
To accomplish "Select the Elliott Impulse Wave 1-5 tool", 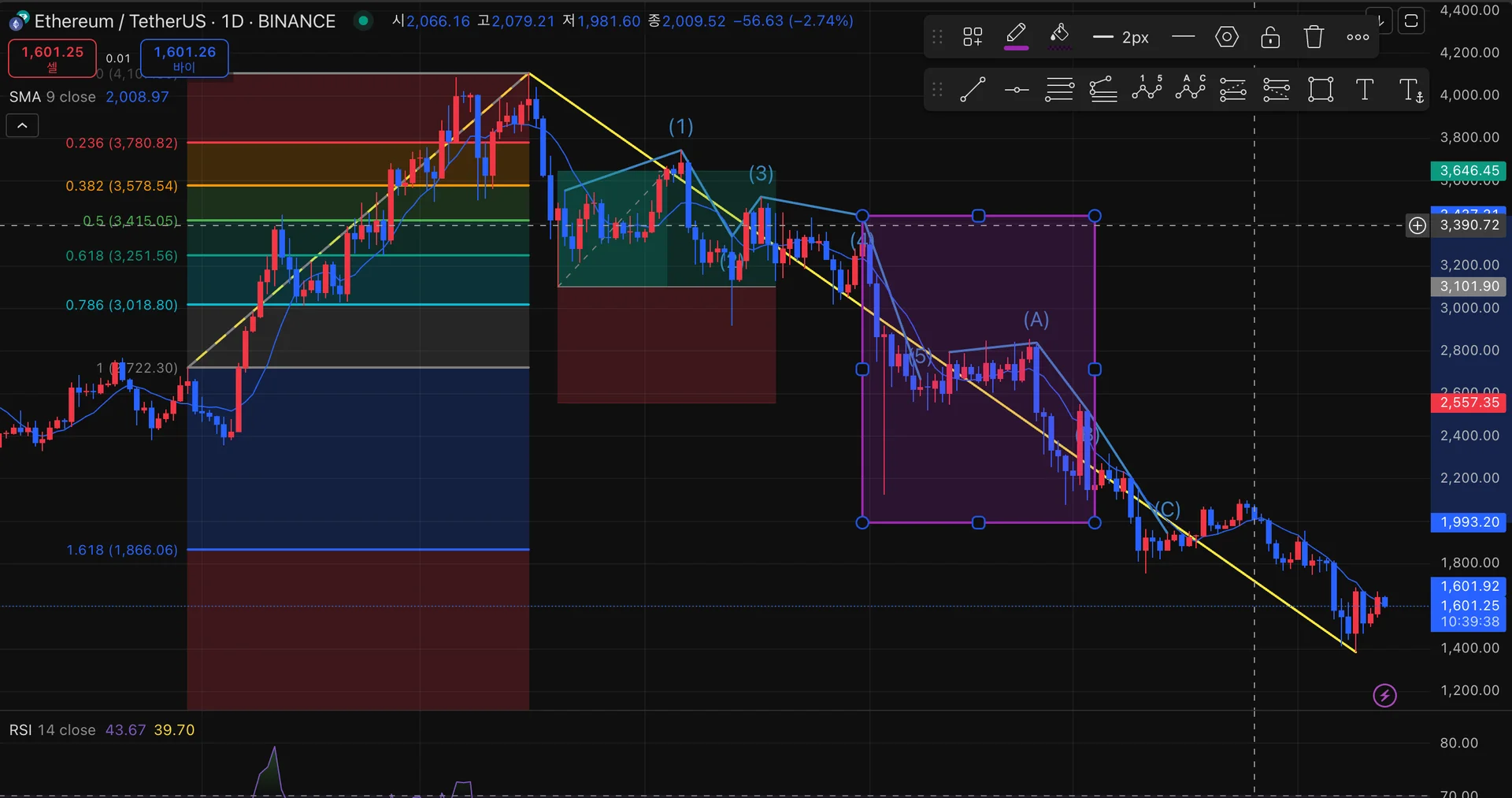I will (x=1147, y=89).
